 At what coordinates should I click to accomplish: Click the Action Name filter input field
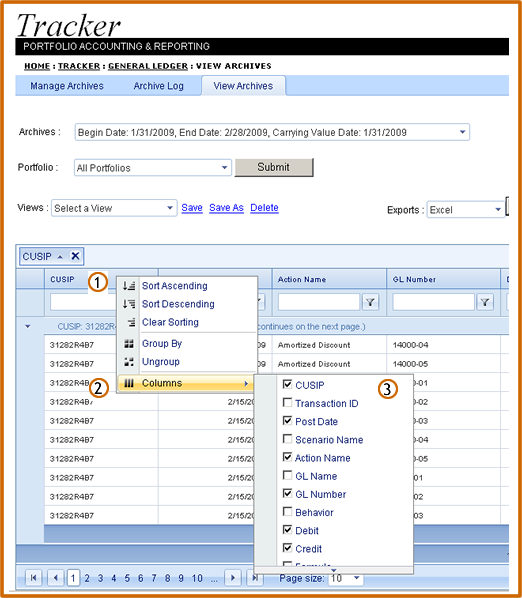[x=319, y=302]
